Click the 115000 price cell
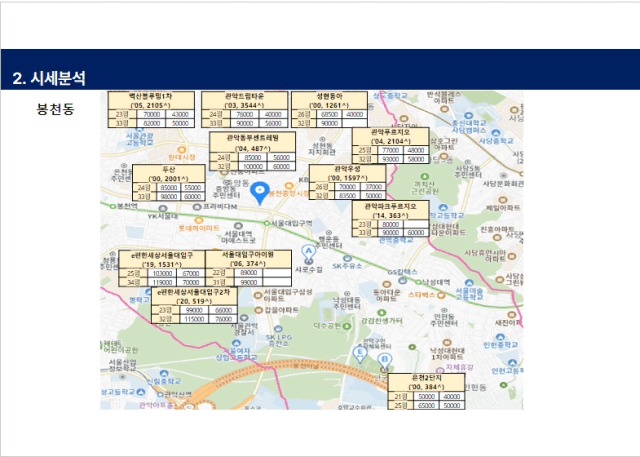This screenshot has width=640, height=457. pyautogui.click(x=194, y=319)
